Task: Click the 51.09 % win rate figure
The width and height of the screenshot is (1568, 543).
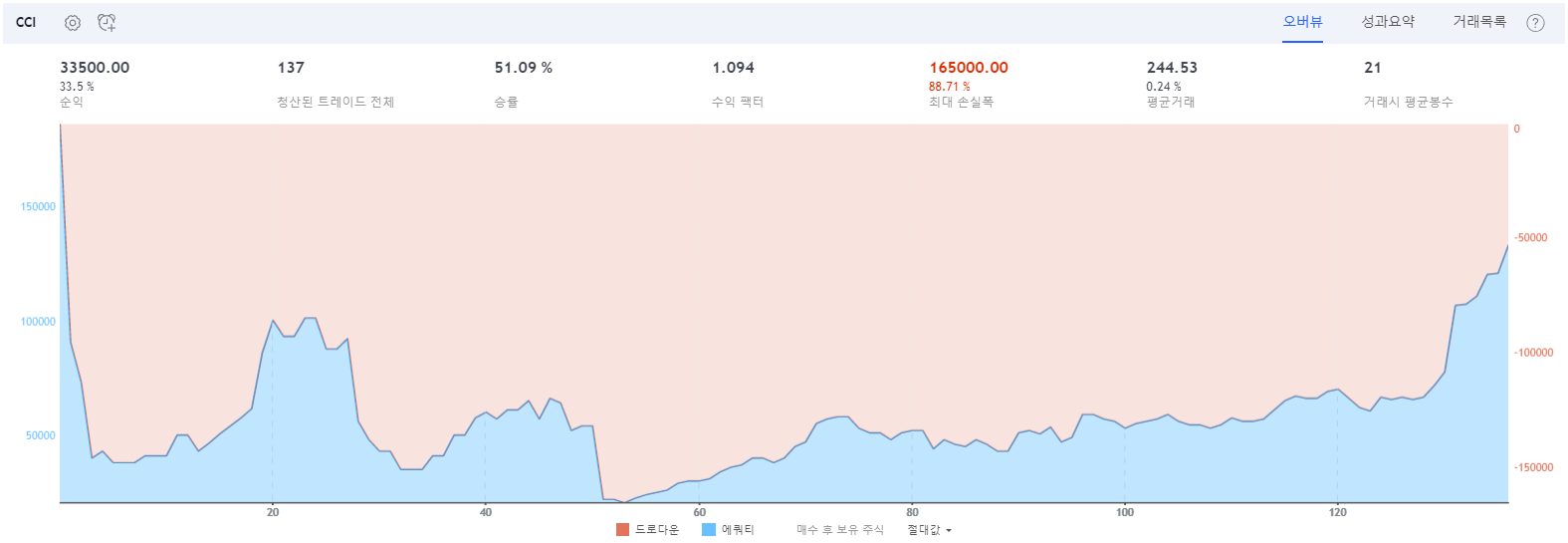Action: pyautogui.click(x=523, y=68)
